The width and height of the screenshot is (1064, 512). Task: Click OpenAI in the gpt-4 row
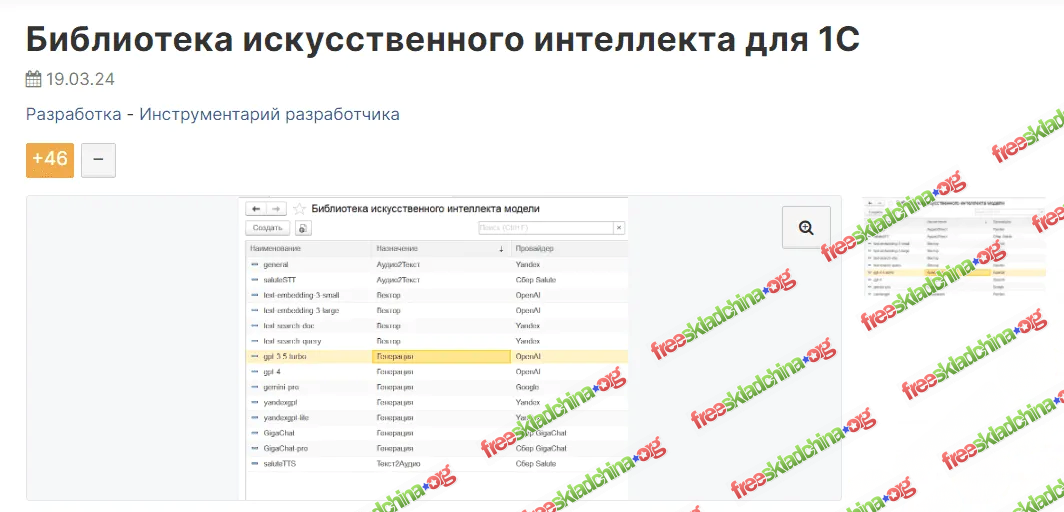tap(528, 372)
